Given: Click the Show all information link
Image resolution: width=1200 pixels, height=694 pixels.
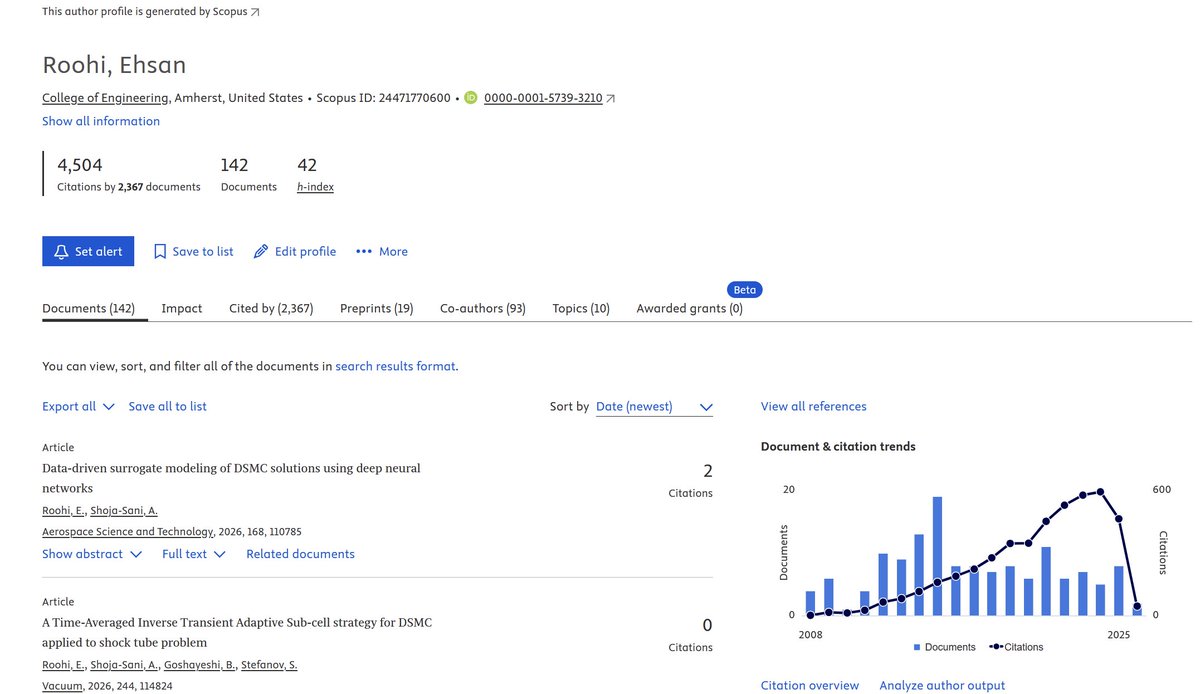Looking at the screenshot, I should point(101,121).
